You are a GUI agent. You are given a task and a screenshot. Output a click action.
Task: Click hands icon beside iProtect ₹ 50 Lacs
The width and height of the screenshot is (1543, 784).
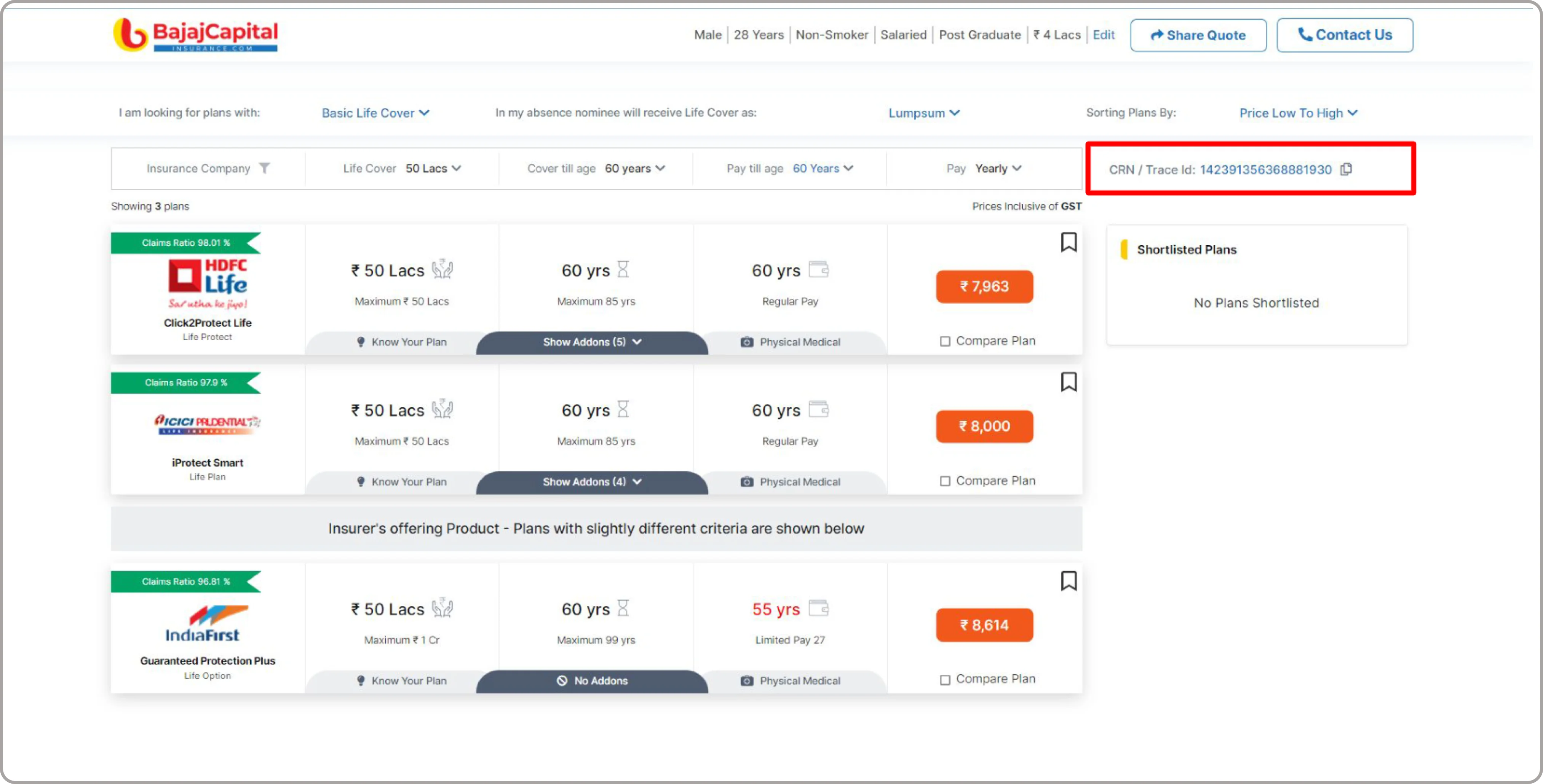click(442, 410)
